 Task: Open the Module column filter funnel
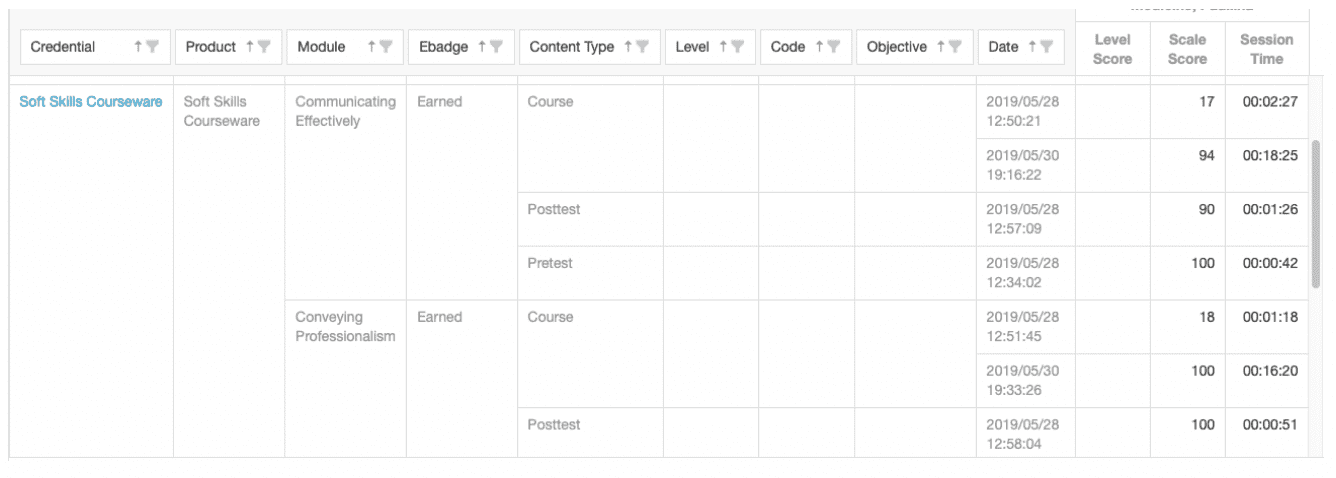(386, 47)
